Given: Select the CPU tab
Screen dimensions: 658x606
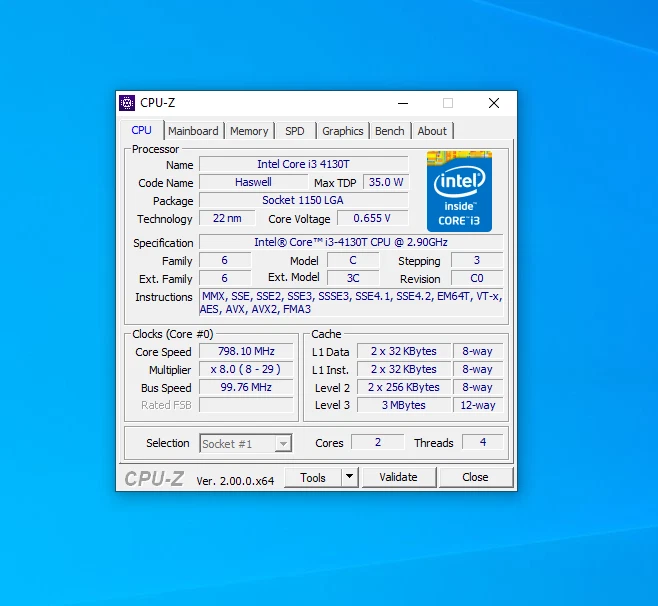Looking at the screenshot, I should coord(141,130).
